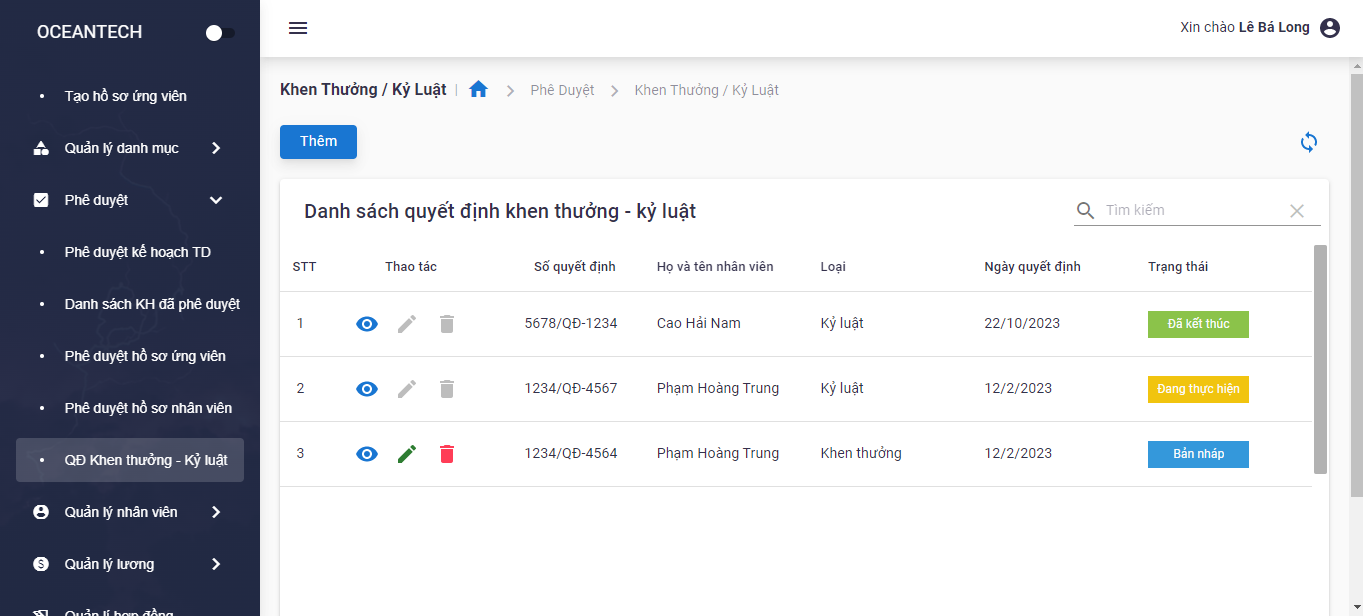Click the Thêm button

(x=318, y=141)
